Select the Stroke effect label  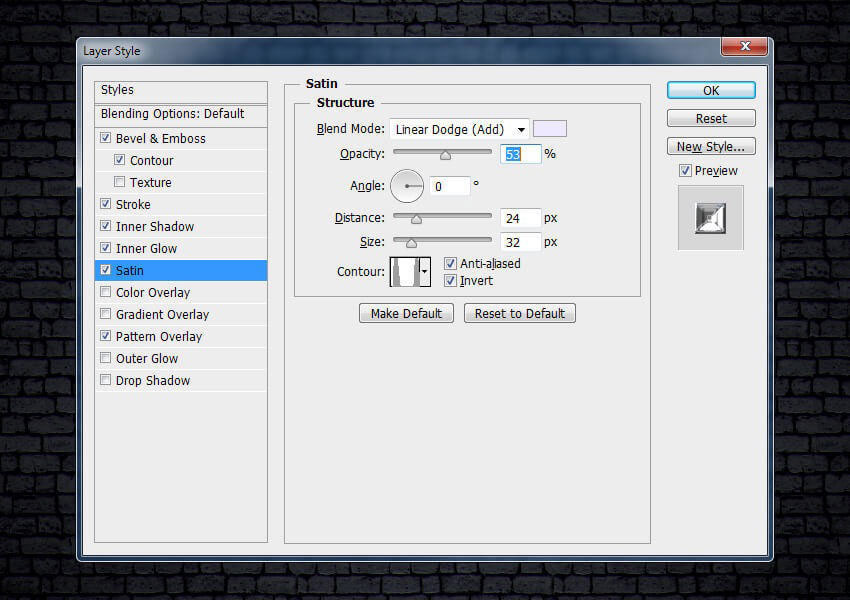133,204
